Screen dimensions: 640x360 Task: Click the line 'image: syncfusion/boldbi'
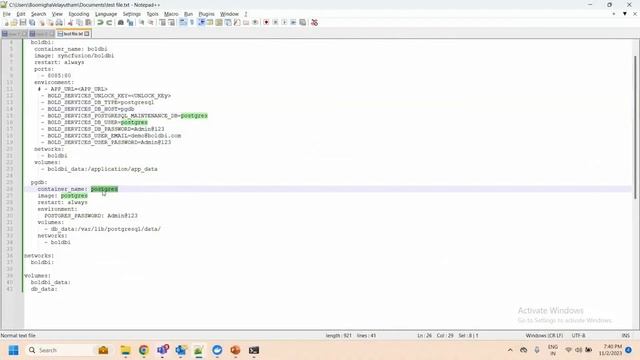[74, 56]
